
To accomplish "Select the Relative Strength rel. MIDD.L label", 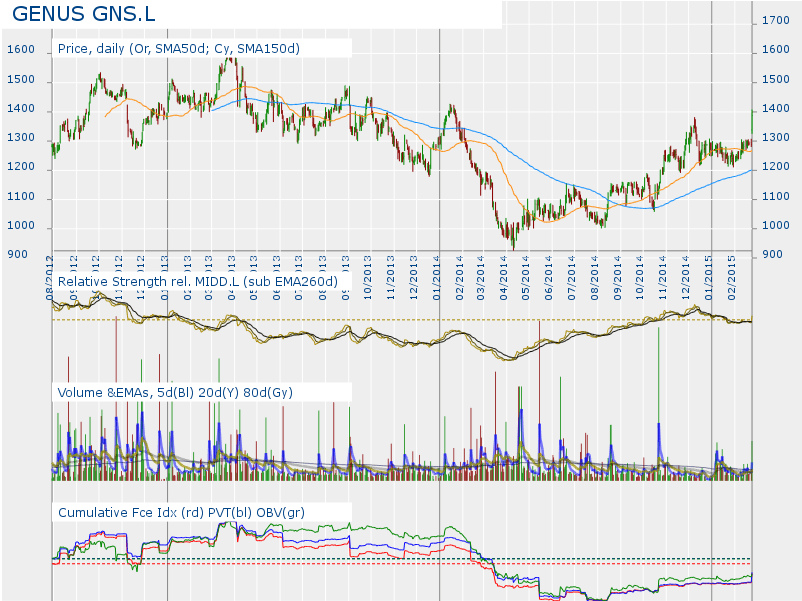I will 198,282.
